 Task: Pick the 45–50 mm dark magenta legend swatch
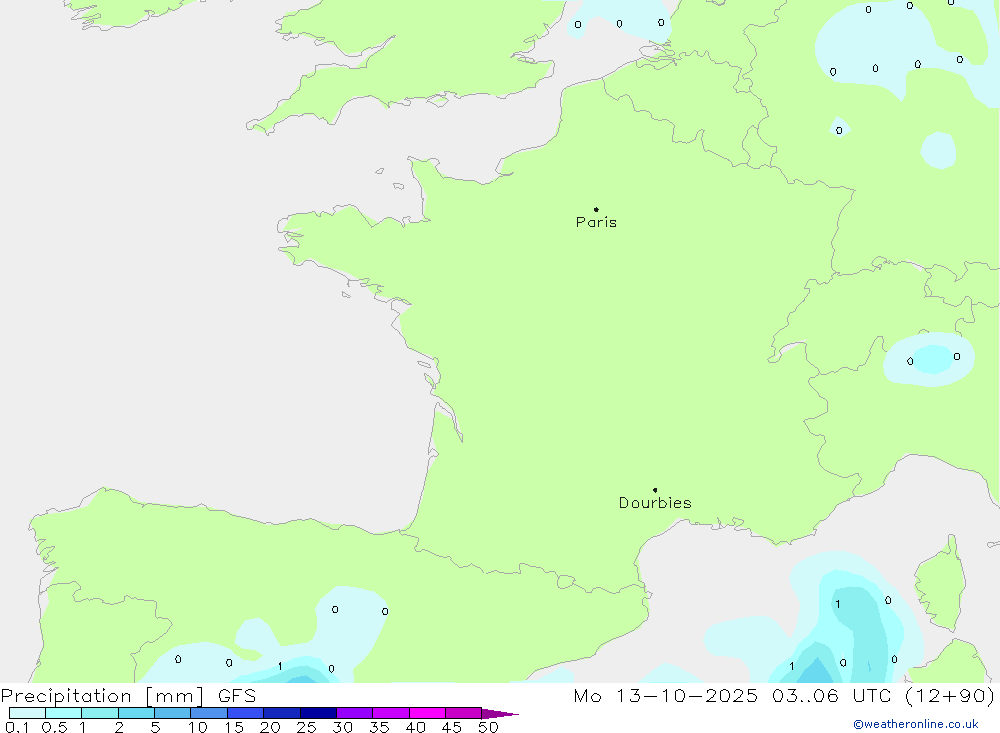pos(464,713)
